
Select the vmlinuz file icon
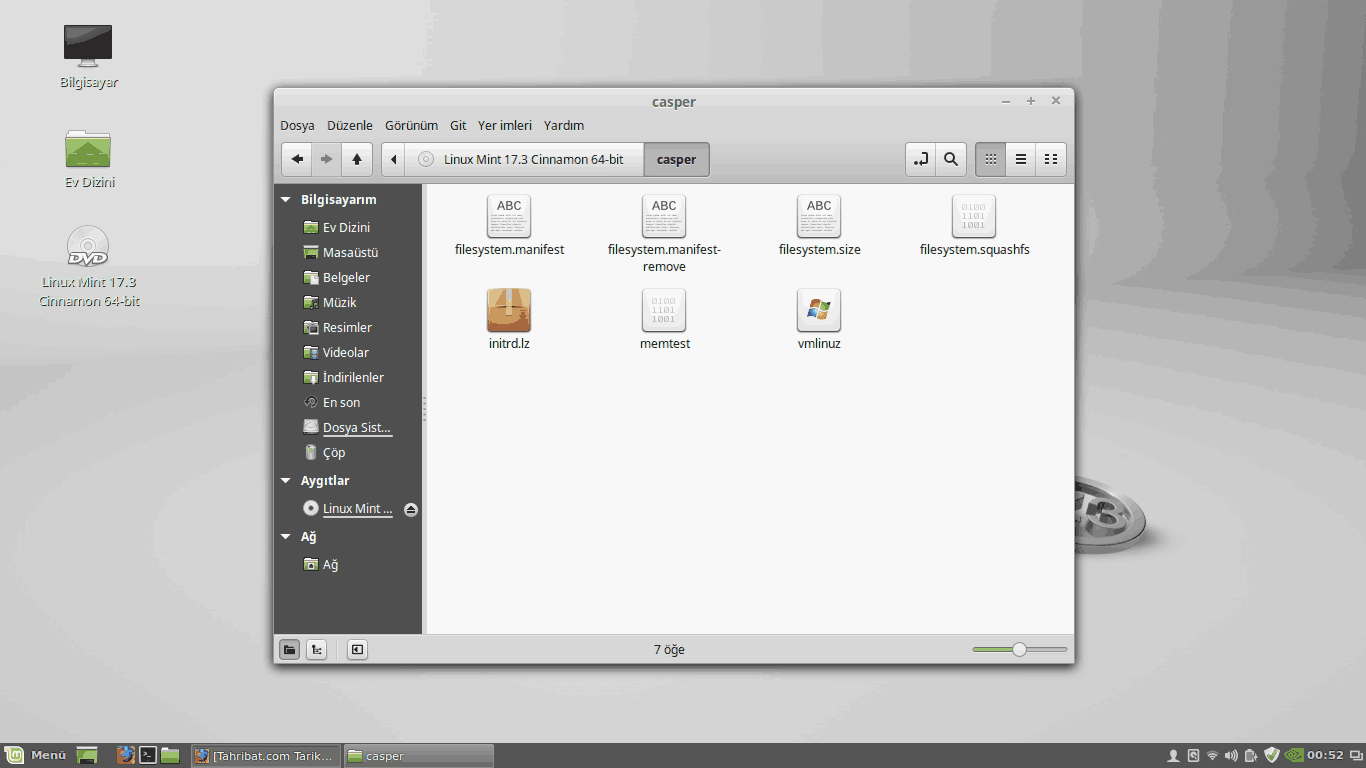819,310
